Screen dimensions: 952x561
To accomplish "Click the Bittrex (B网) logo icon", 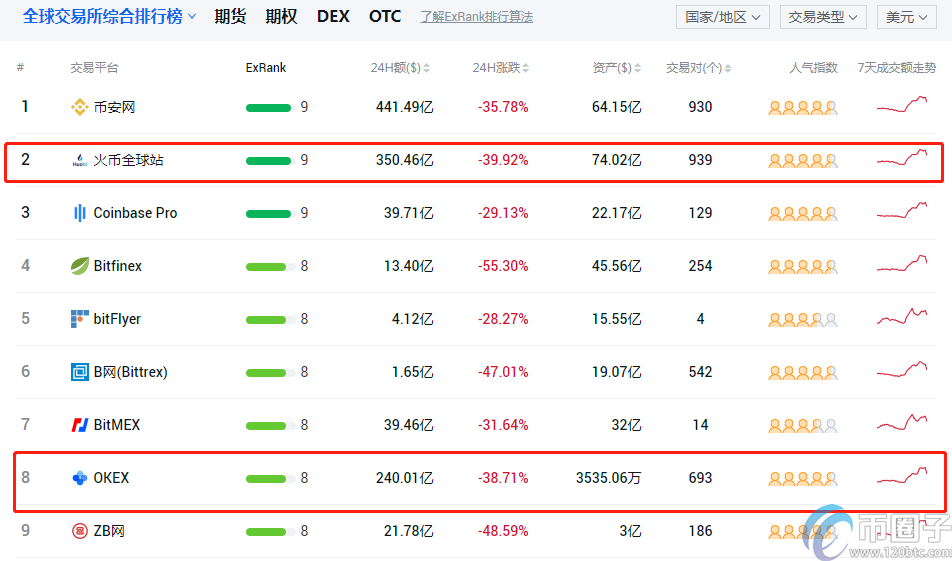I will point(80,372).
